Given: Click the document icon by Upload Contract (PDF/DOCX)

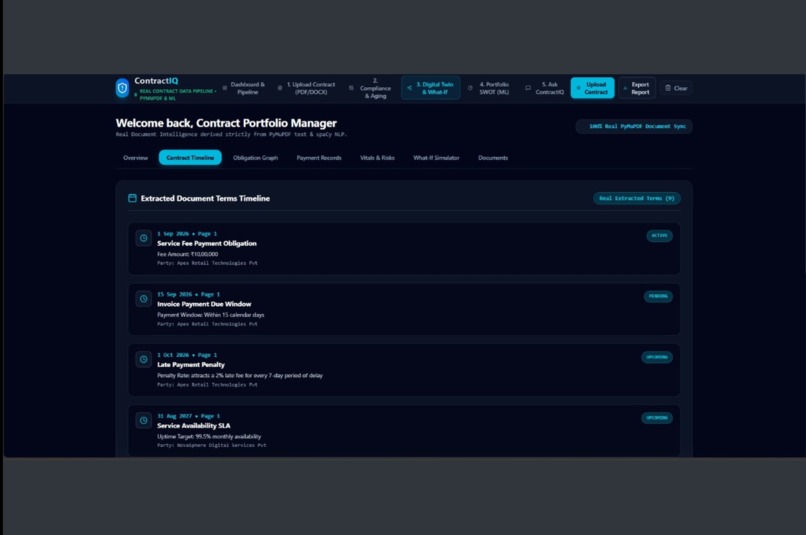Looking at the screenshot, I should [x=280, y=88].
